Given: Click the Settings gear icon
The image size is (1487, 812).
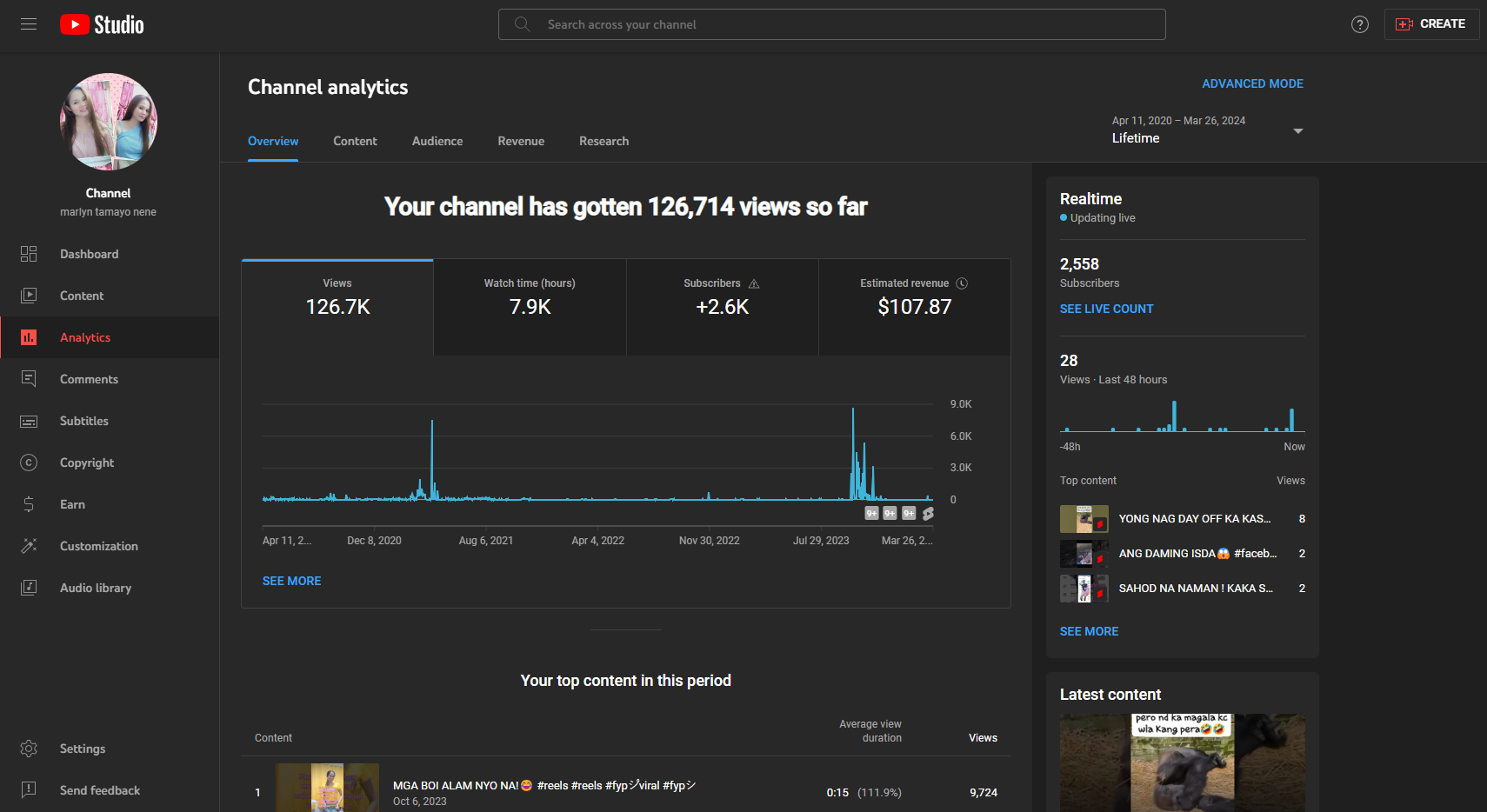Looking at the screenshot, I should 29,749.
